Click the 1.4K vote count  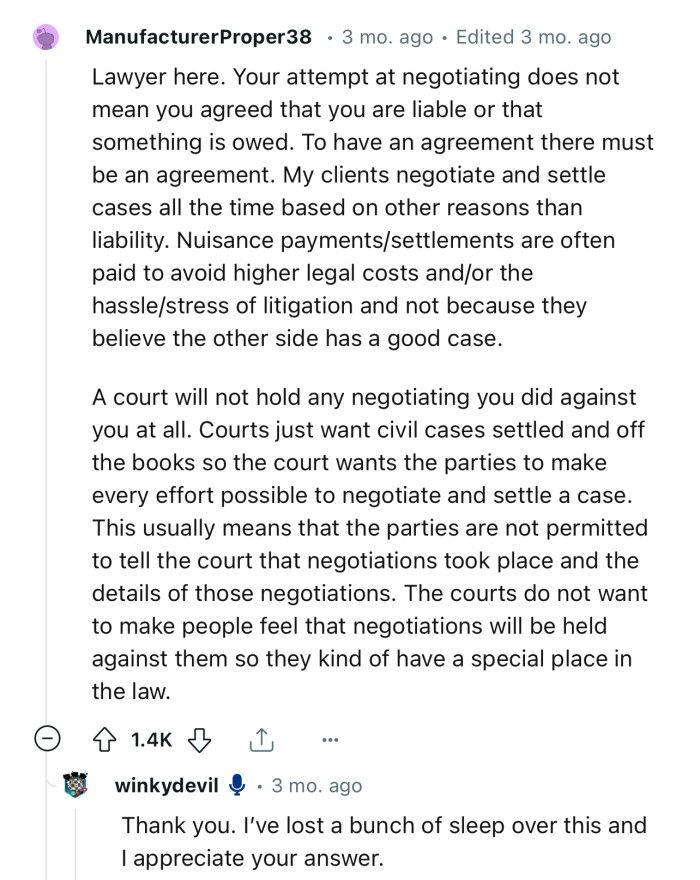tap(152, 740)
